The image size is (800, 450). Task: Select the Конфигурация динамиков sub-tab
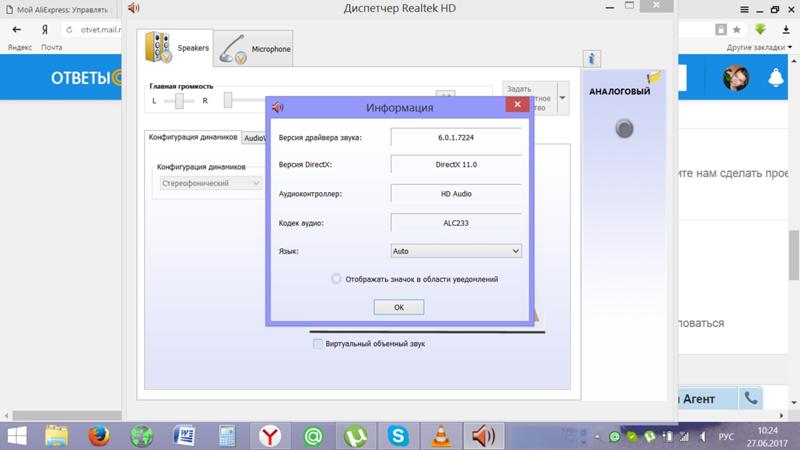click(x=192, y=137)
